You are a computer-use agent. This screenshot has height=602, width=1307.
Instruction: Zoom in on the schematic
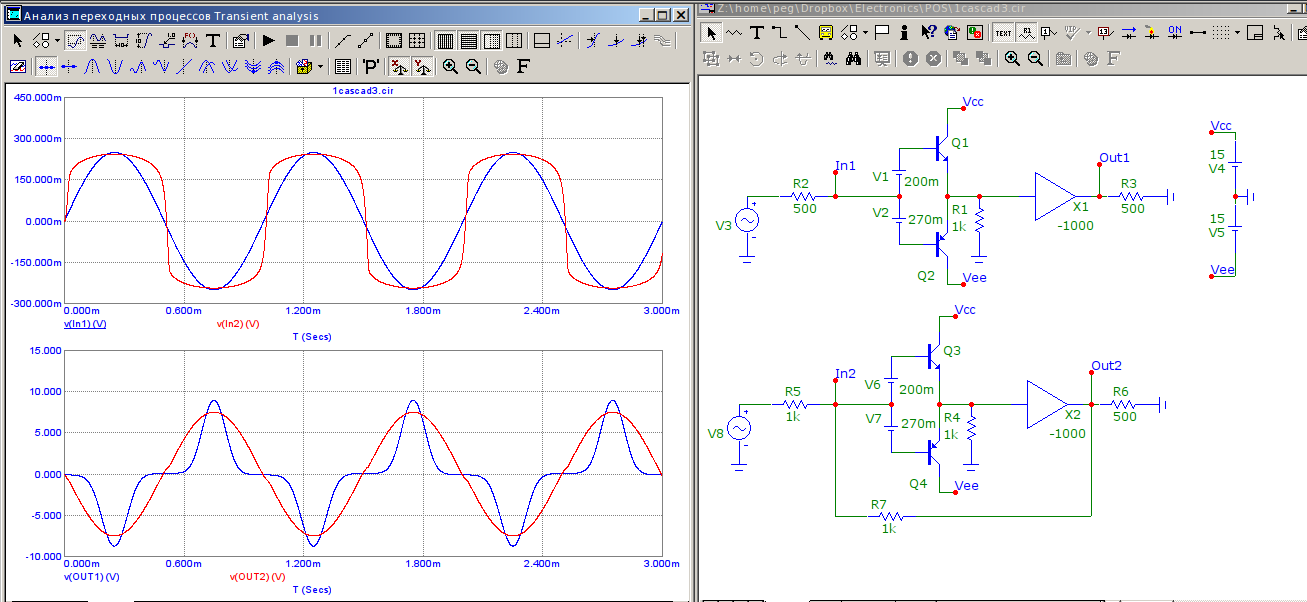(x=1012, y=58)
